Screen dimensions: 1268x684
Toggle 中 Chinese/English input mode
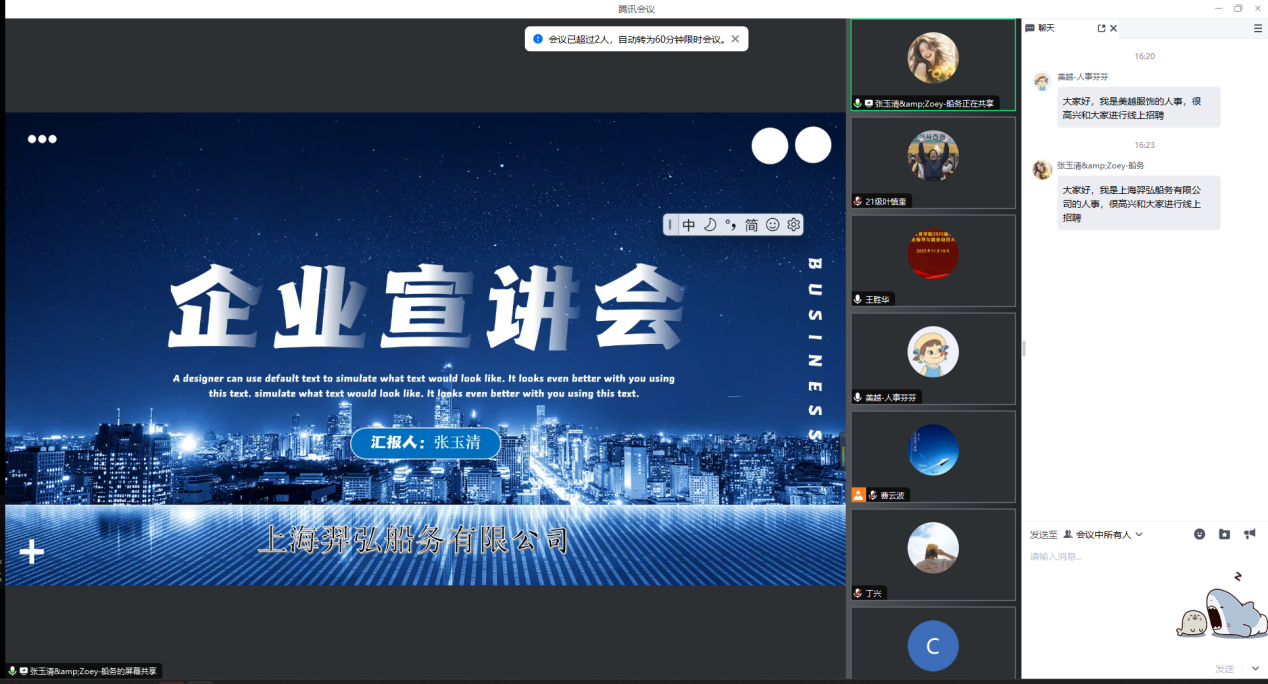point(689,225)
